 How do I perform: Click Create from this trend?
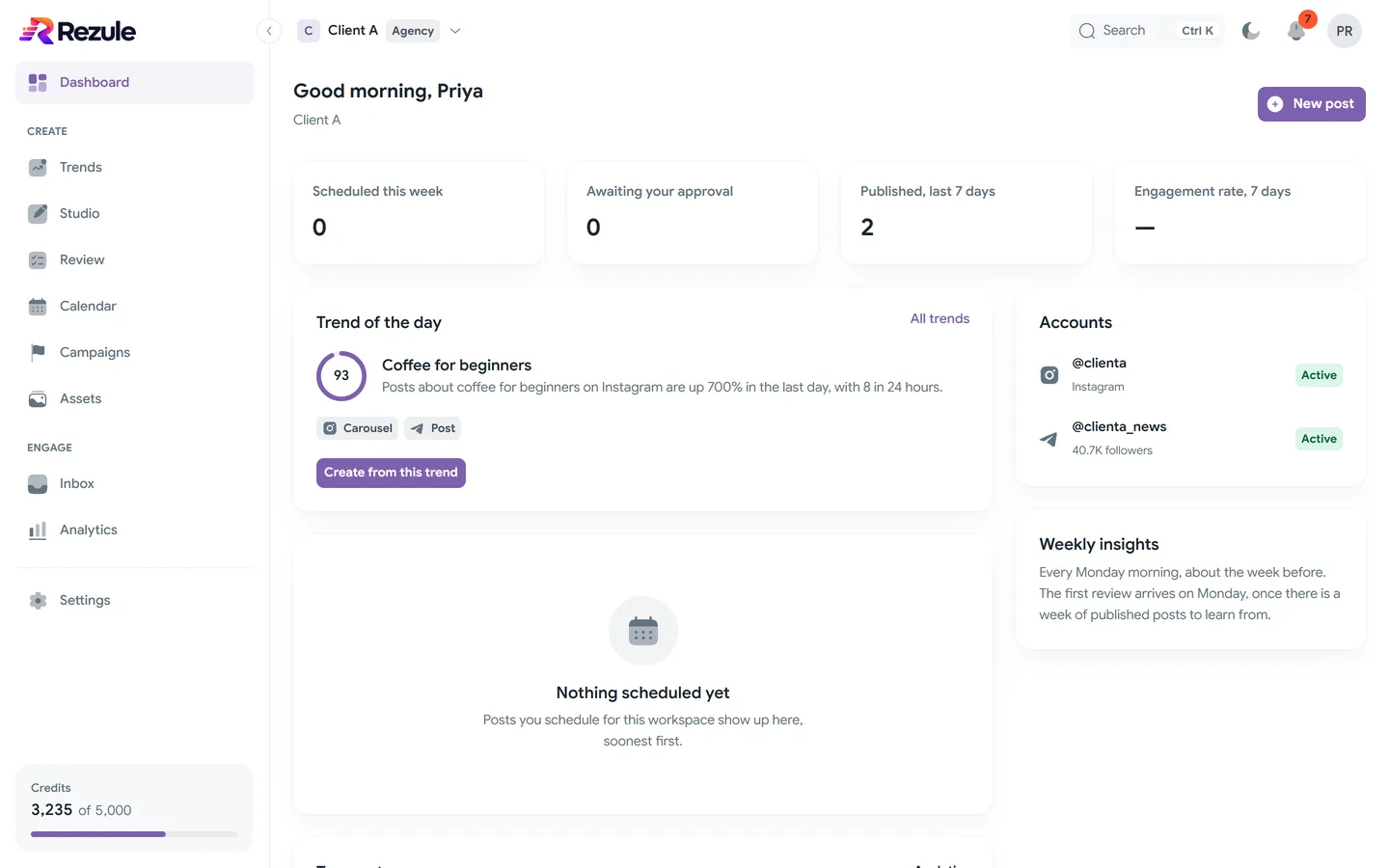click(x=391, y=473)
